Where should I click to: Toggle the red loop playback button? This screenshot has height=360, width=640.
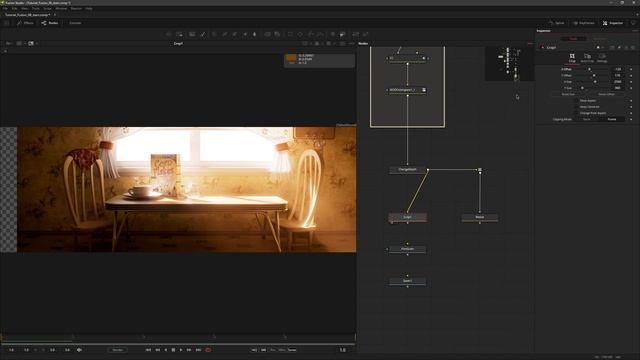tap(208, 350)
